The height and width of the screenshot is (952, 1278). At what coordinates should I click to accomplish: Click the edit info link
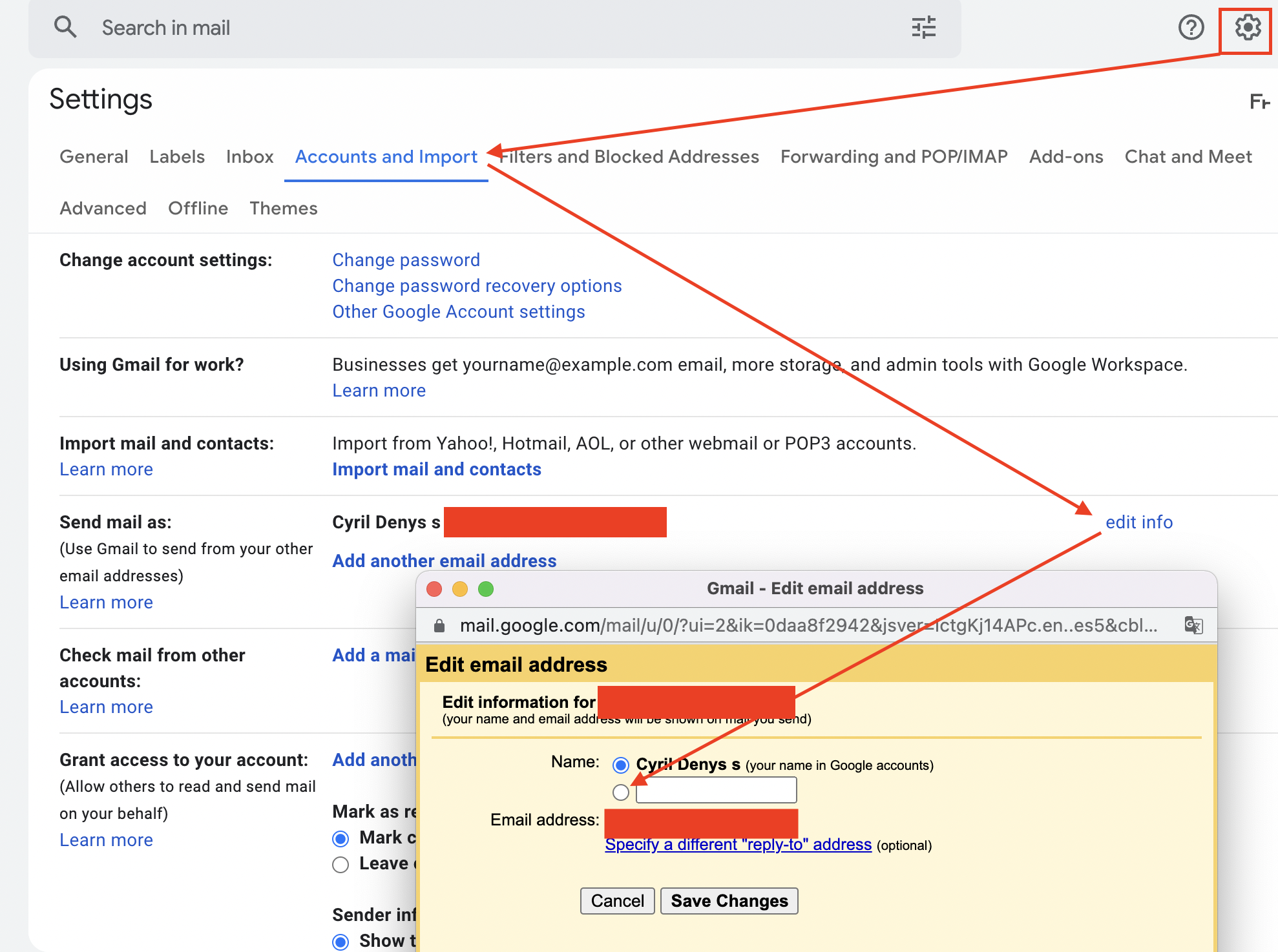point(1138,522)
